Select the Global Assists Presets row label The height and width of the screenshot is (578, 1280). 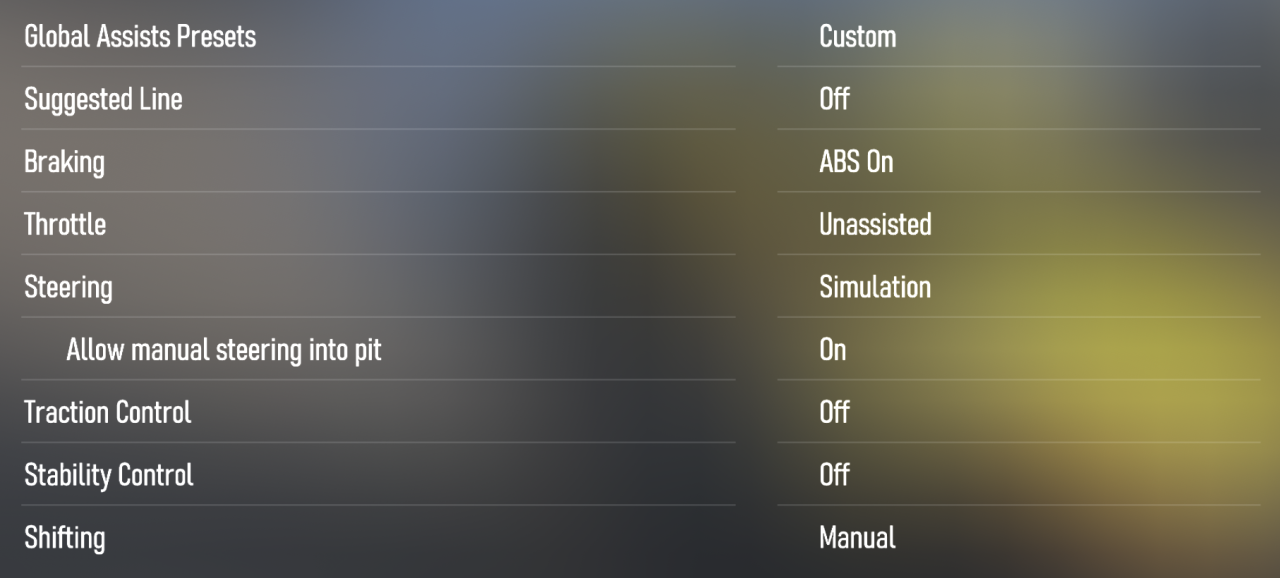click(x=140, y=37)
